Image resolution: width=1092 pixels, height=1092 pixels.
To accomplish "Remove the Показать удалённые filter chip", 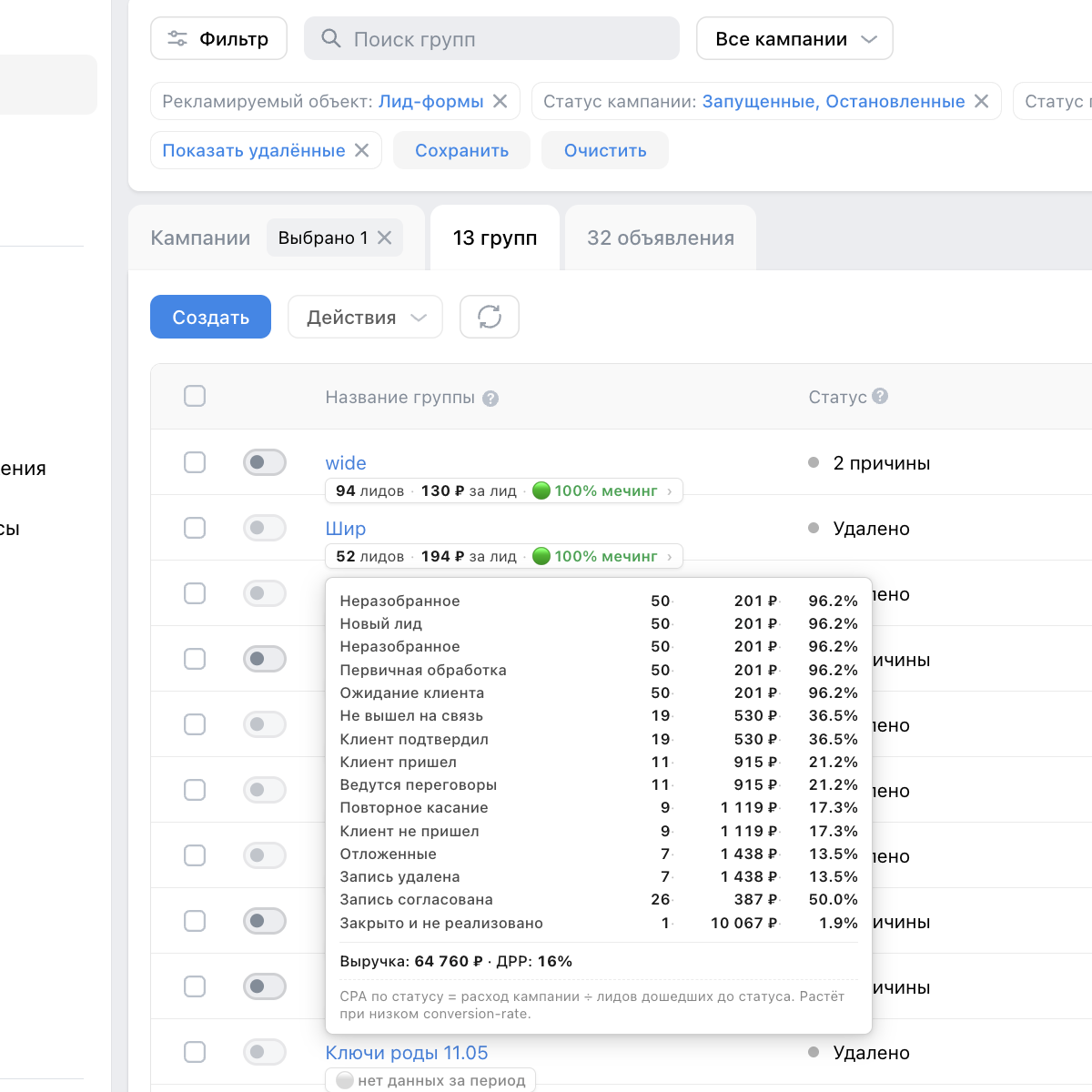I will [x=362, y=150].
